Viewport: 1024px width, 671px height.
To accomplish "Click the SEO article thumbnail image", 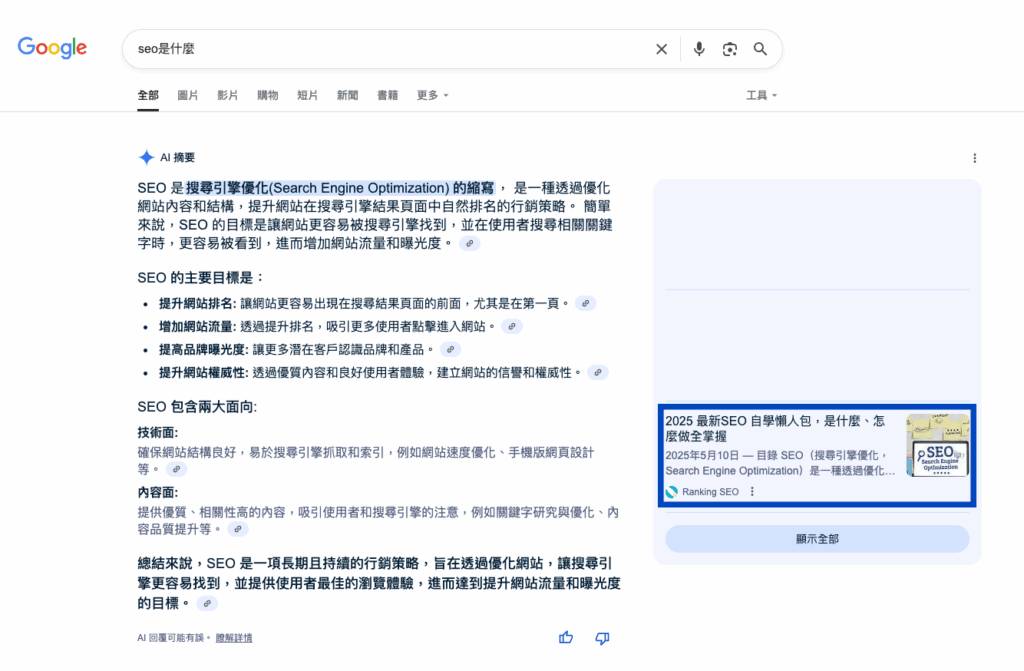I will point(937,445).
